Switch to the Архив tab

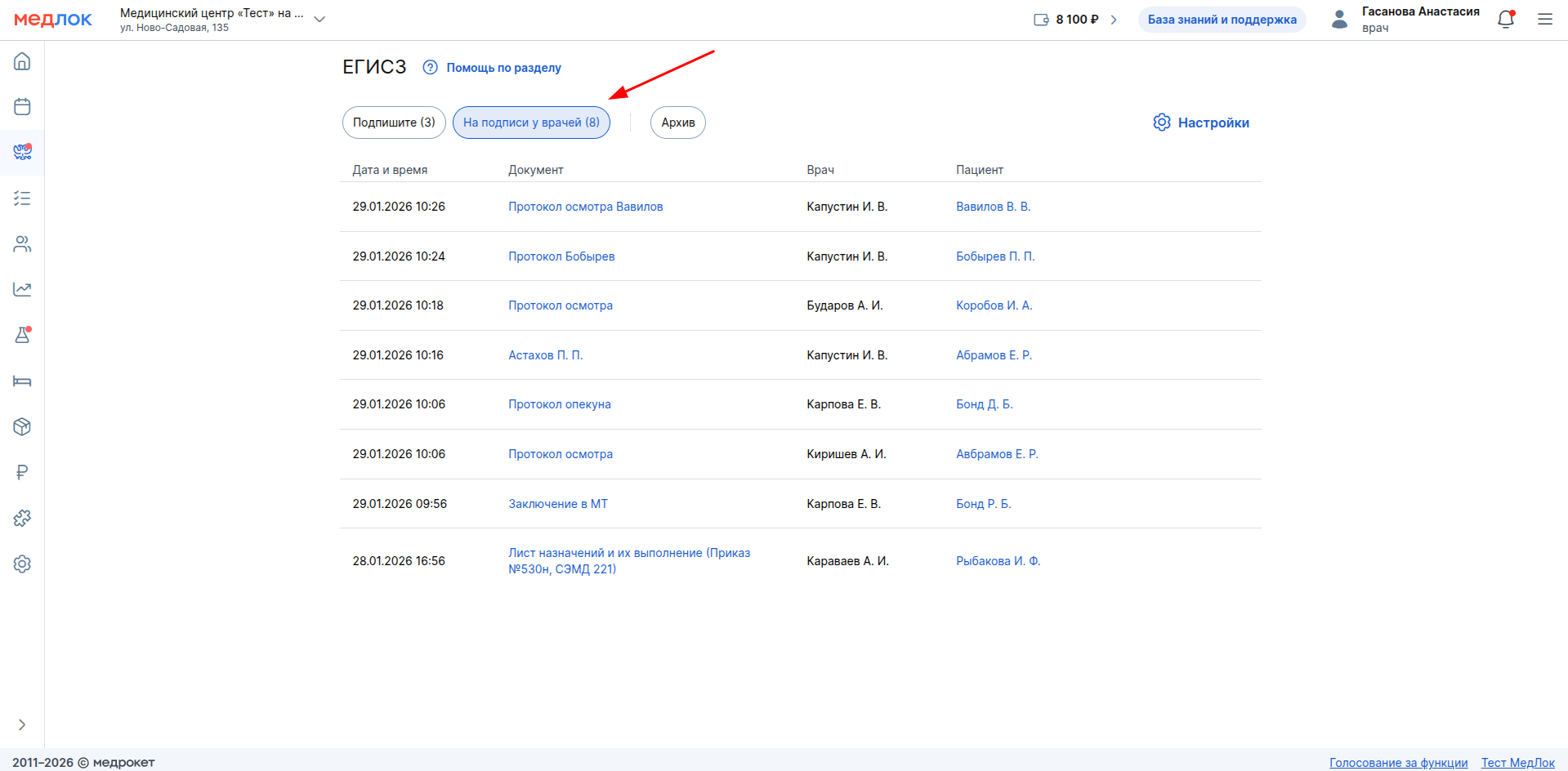pos(677,123)
